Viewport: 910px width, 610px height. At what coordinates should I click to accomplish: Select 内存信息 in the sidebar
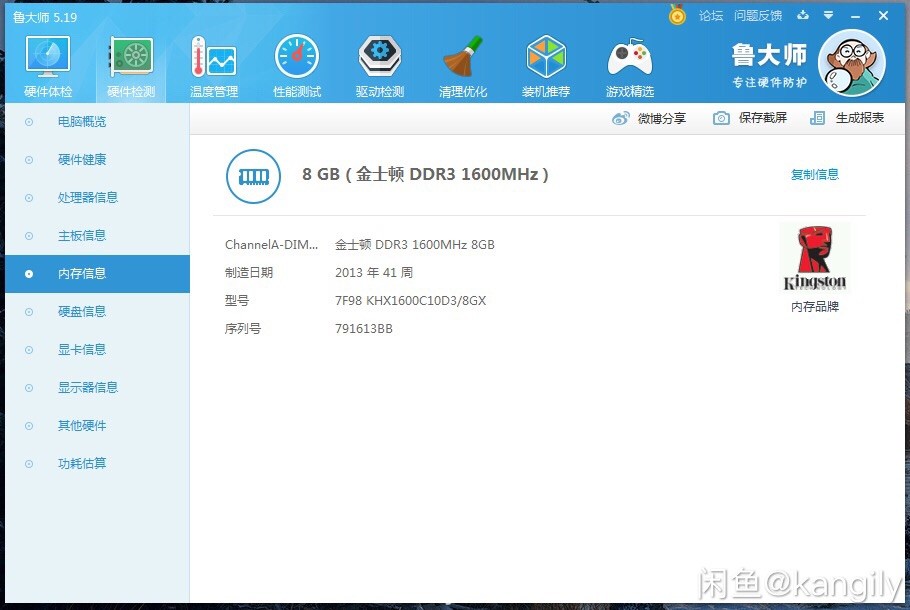(x=98, y=274)
